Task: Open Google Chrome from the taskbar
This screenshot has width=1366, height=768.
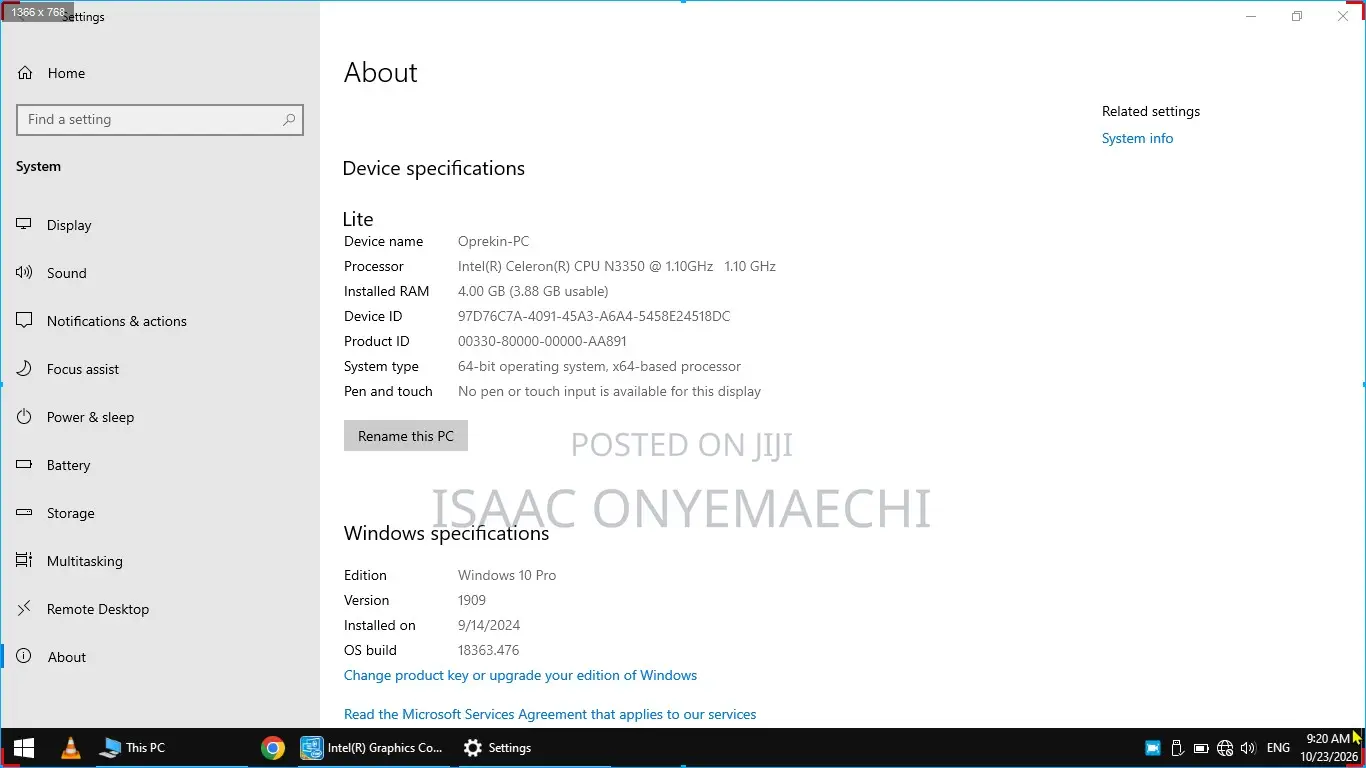Action: [272, 748]
